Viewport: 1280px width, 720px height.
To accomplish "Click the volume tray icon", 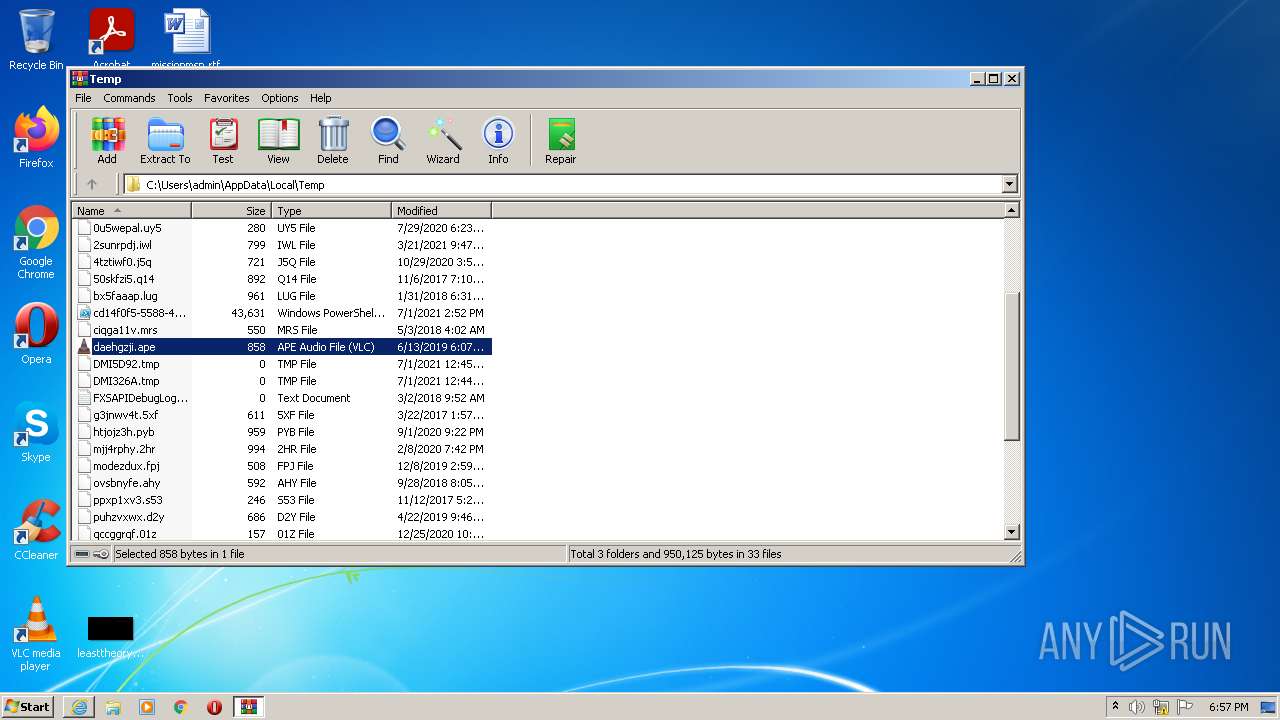I will 1137,707.
